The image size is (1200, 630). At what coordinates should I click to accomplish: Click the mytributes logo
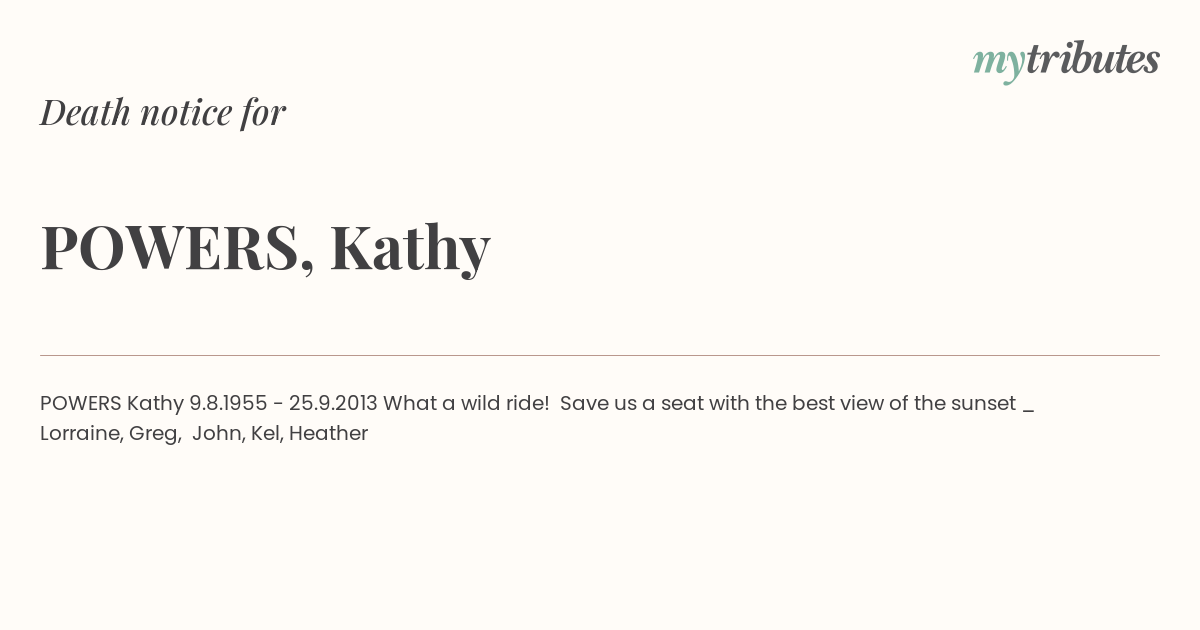[1066, 62]
